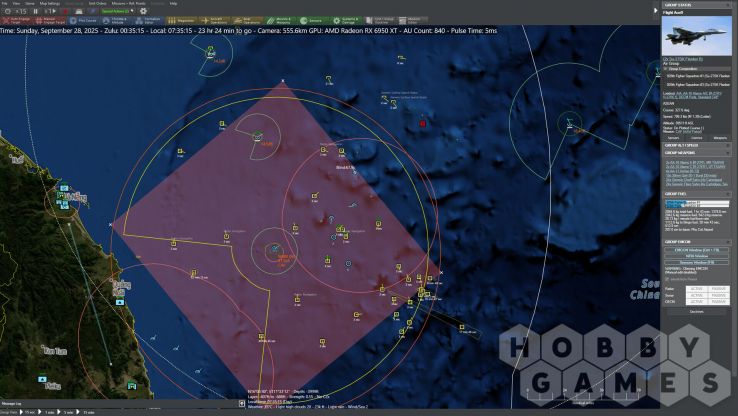Set Sonar to PASSIVE

[719, 295]
